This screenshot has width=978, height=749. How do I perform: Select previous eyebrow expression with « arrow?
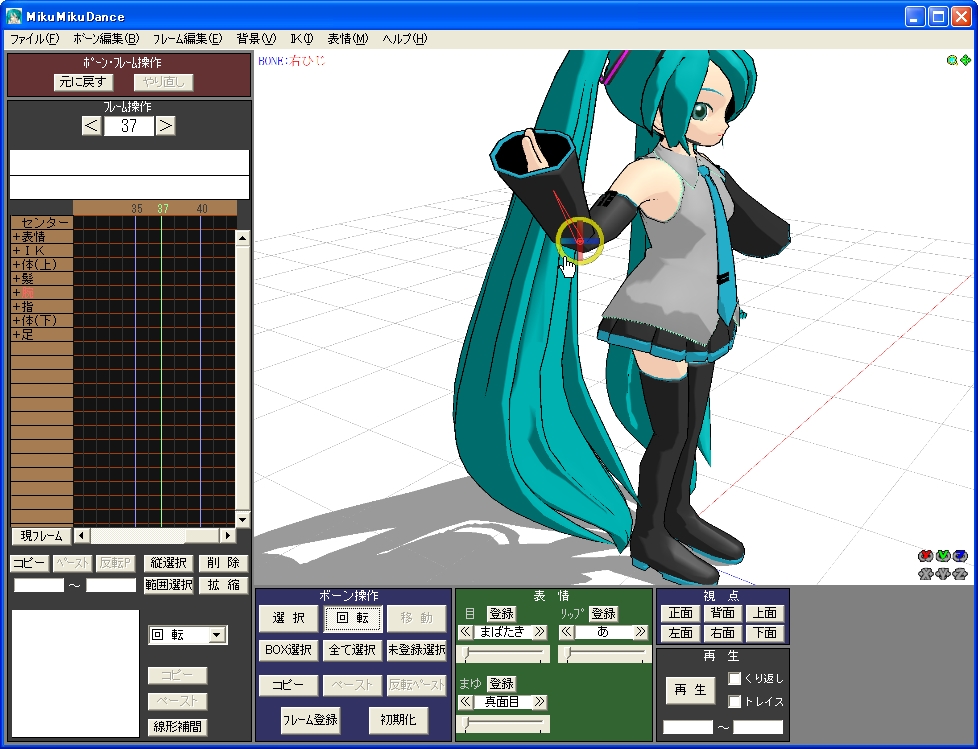pyautogui.click(x=465, y=702)
